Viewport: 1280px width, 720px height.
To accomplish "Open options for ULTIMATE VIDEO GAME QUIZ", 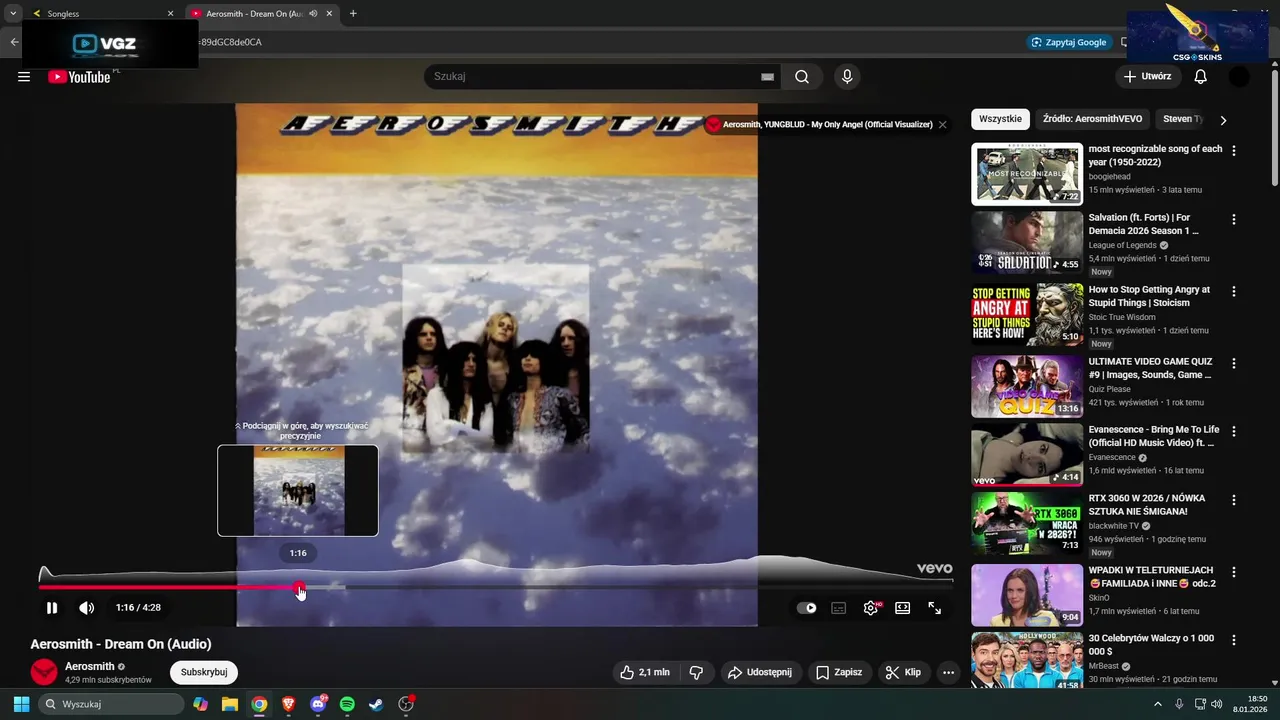I will point(1234,364).
